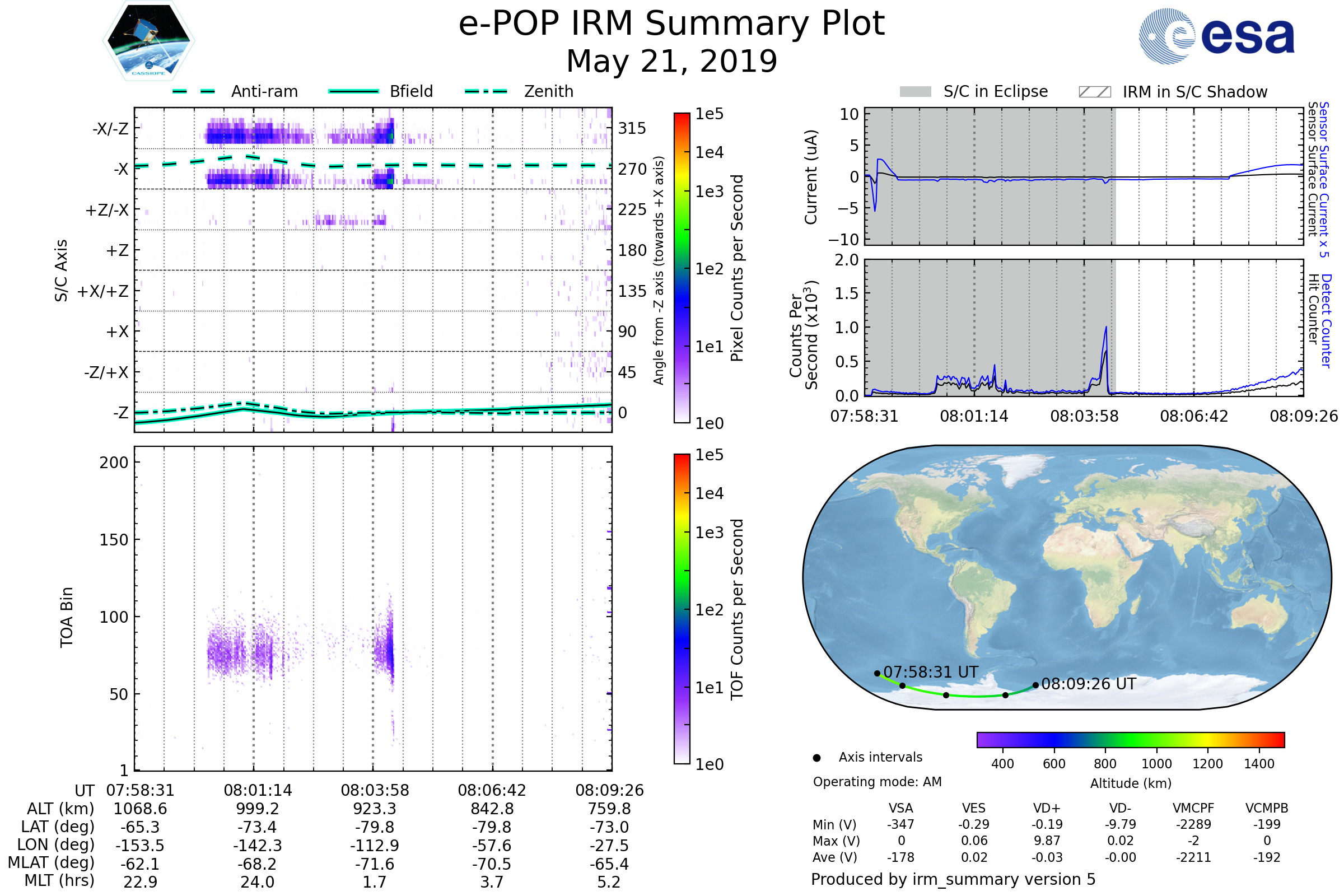
Task: Click the -X/-Z axis label on the skymap
Action: tap(110, 129)
